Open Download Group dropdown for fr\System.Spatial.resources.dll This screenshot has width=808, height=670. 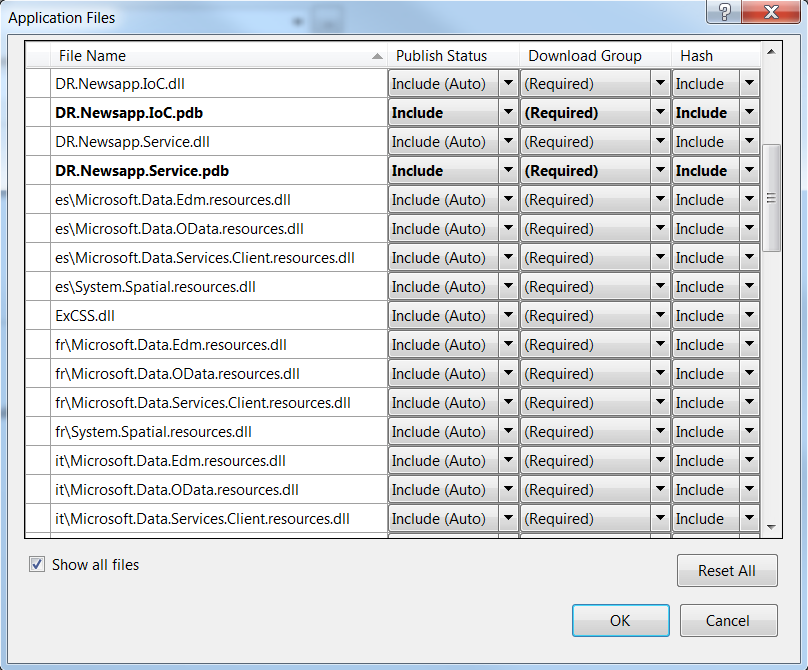[660, 431]
